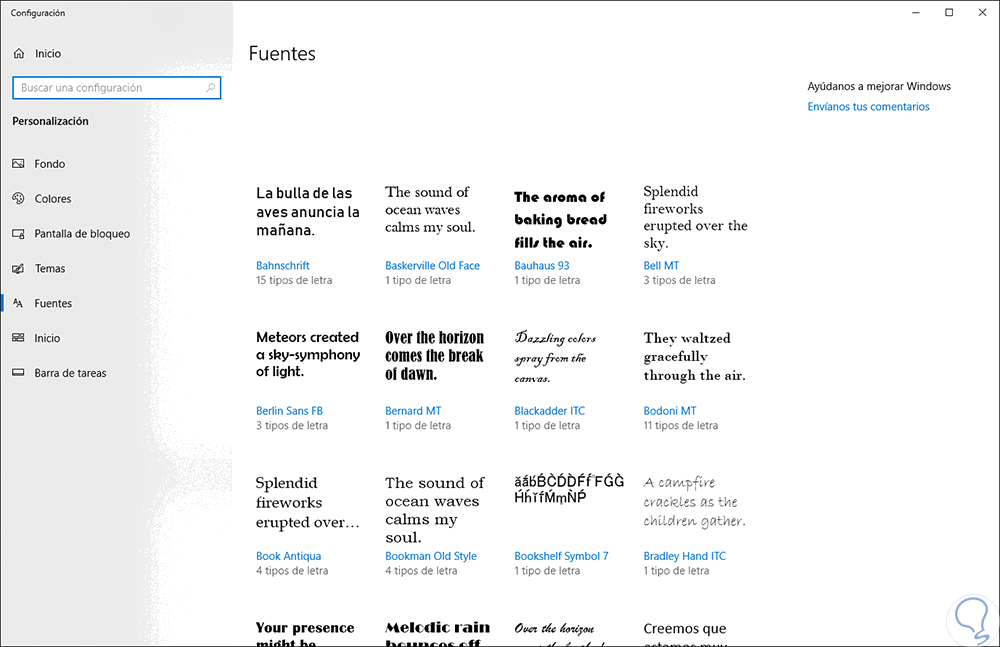
Task: Click the Envíanos tus comentarios link
Action: point(868,107)
